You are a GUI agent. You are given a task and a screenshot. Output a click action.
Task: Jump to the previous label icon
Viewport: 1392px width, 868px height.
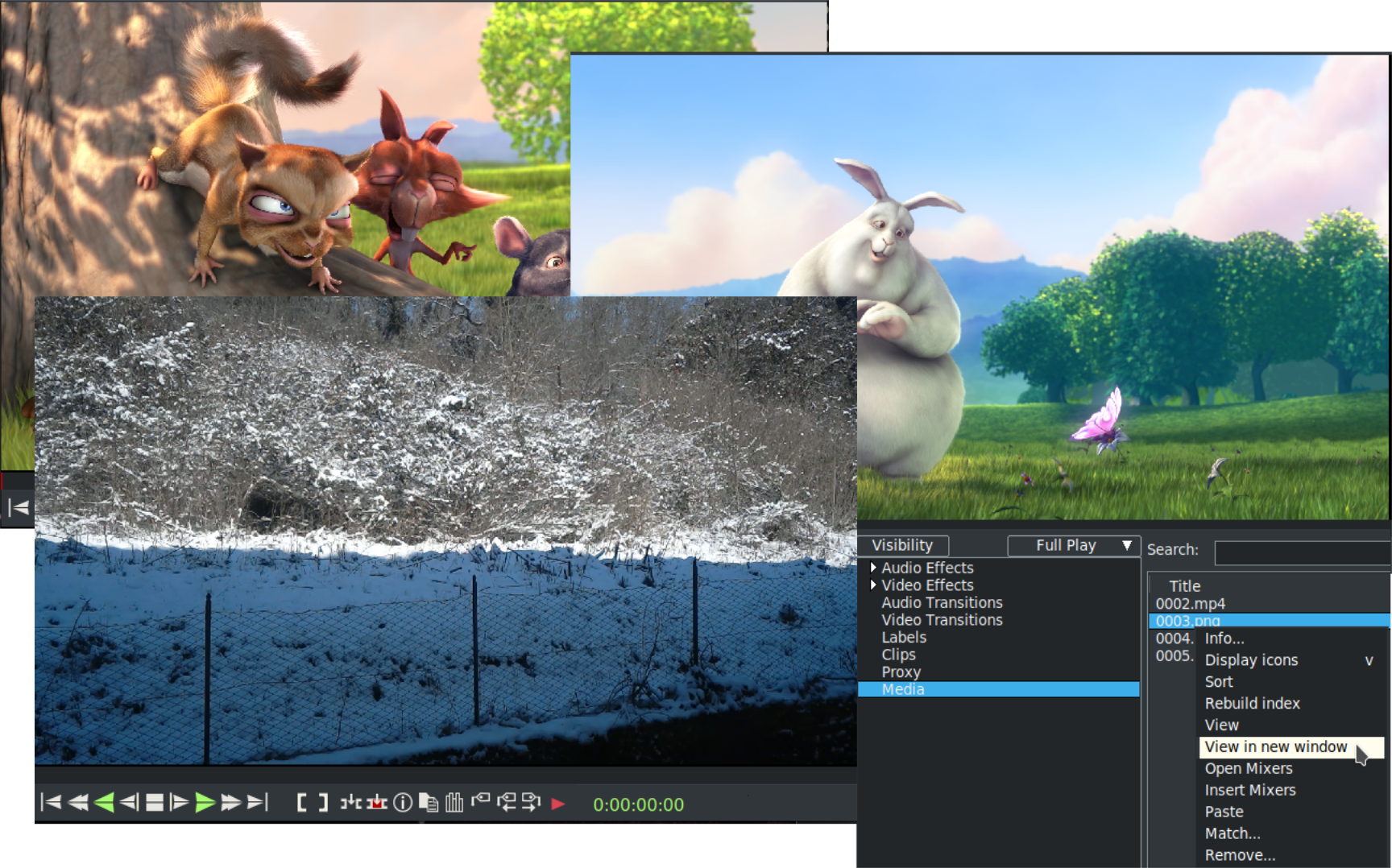(508, 802)
